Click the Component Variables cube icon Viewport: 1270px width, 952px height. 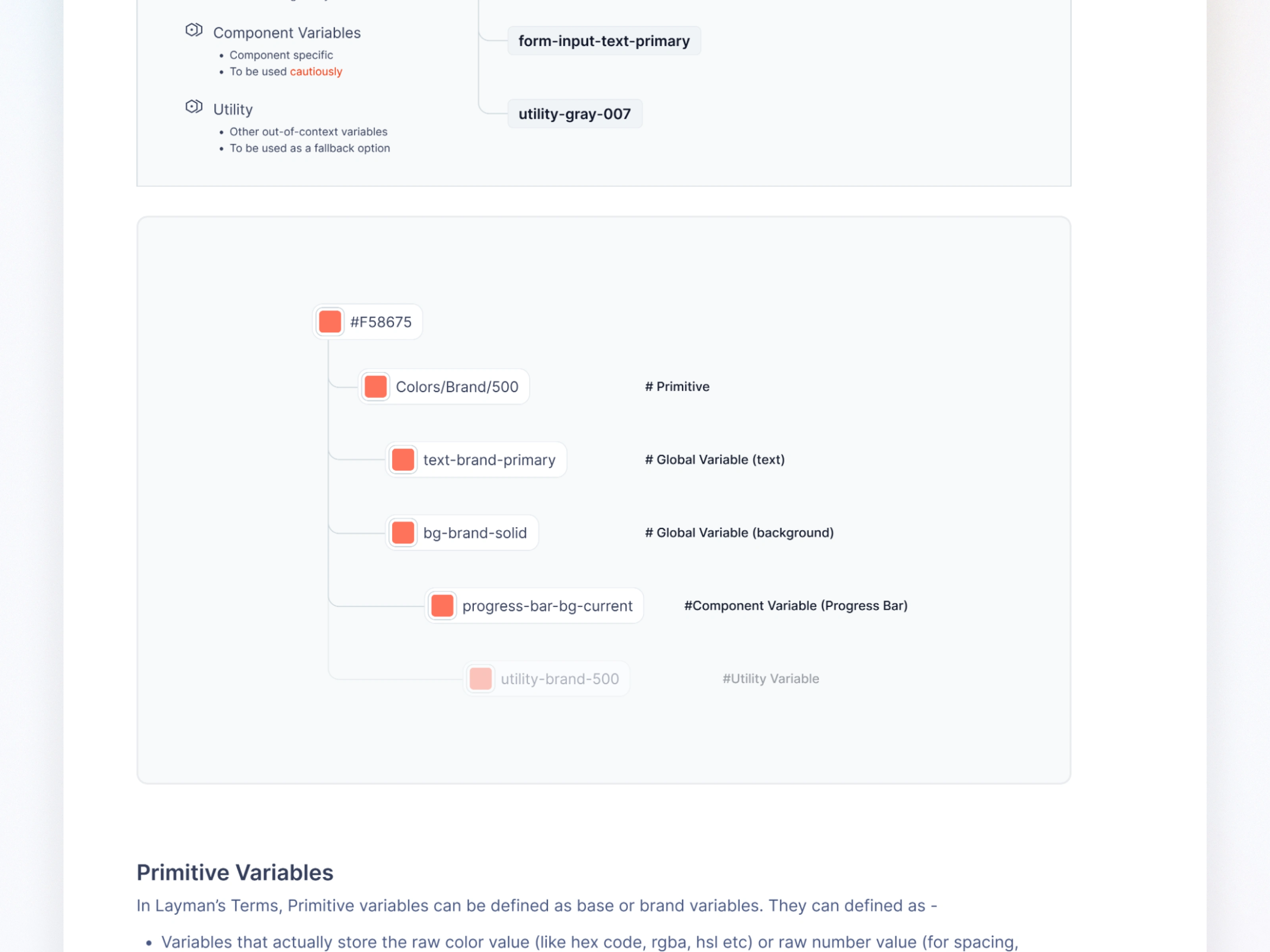click(194, 30)
